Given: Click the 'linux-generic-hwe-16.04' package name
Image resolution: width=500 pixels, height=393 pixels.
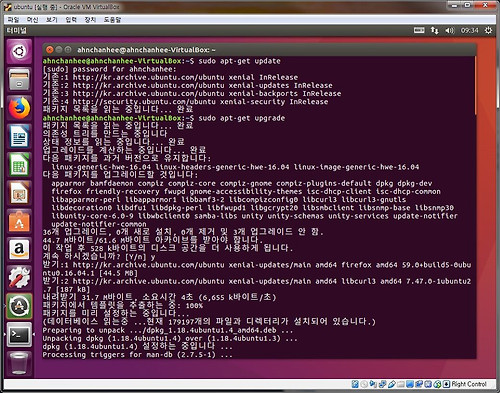Looking at the screenshot, I should [x=101, y=167].
